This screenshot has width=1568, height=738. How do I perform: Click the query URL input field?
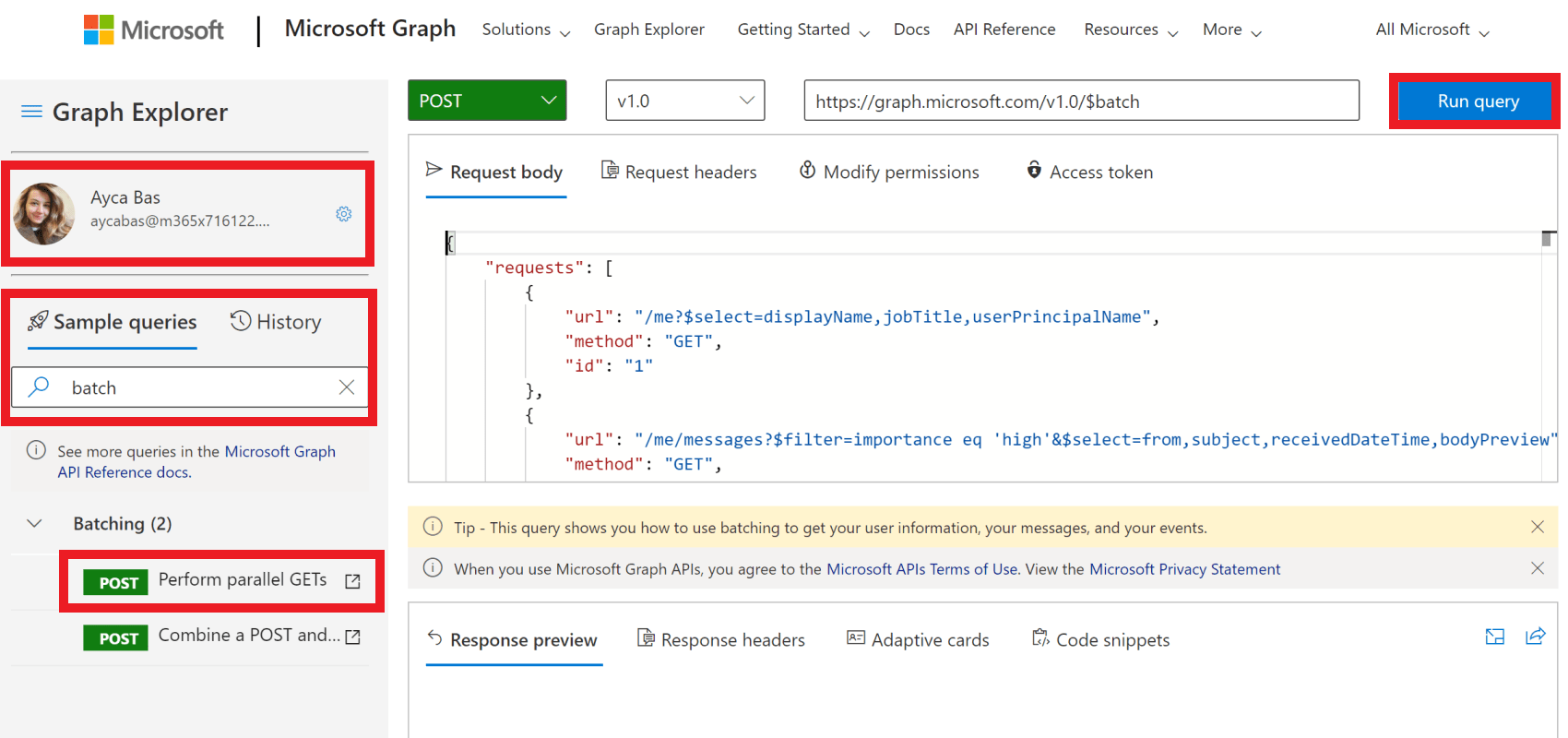(1081, 101)
